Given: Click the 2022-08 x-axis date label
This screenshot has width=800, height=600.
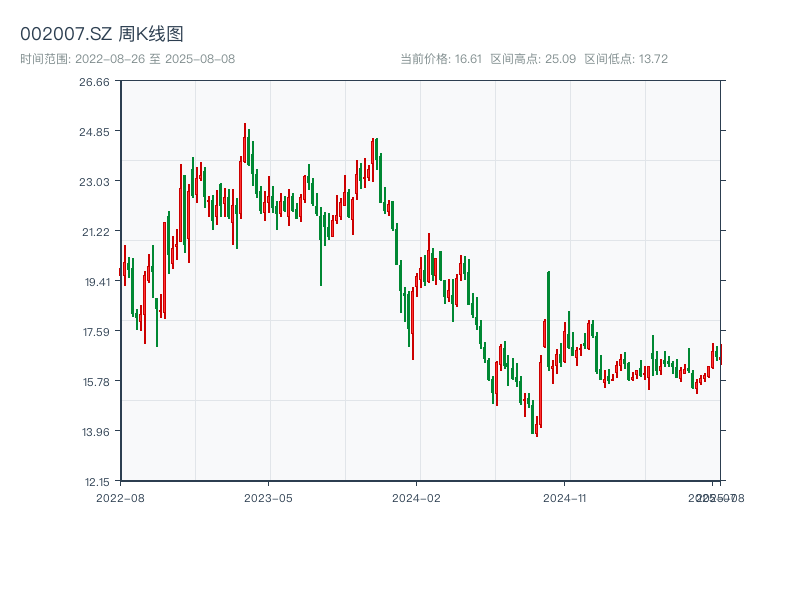Looking at the screenshot, I should pyautogui.click(x=120, y=497).
